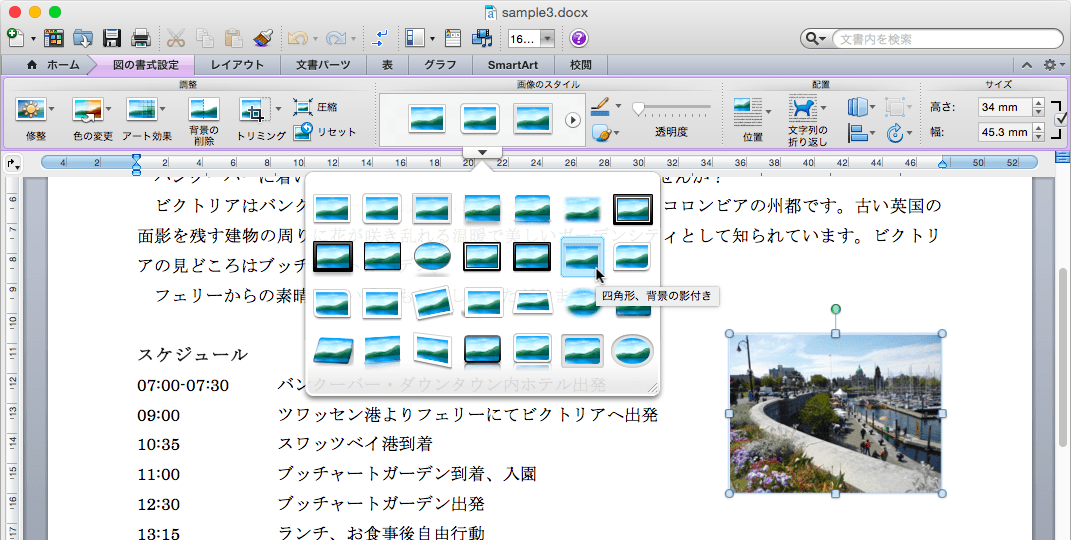Viewport: 1071px width, 540px height.
Task: Toggle the lock aspect ratio checkbox
Action: tap(1060, 120)
